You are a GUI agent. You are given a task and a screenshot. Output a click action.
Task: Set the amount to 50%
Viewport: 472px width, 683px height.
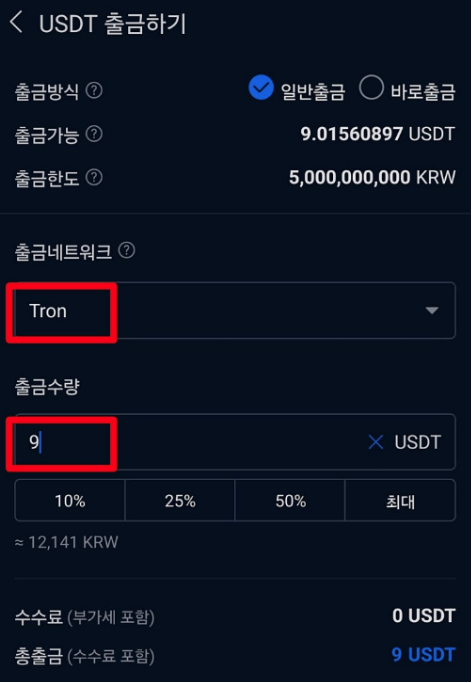pos(290,500)
